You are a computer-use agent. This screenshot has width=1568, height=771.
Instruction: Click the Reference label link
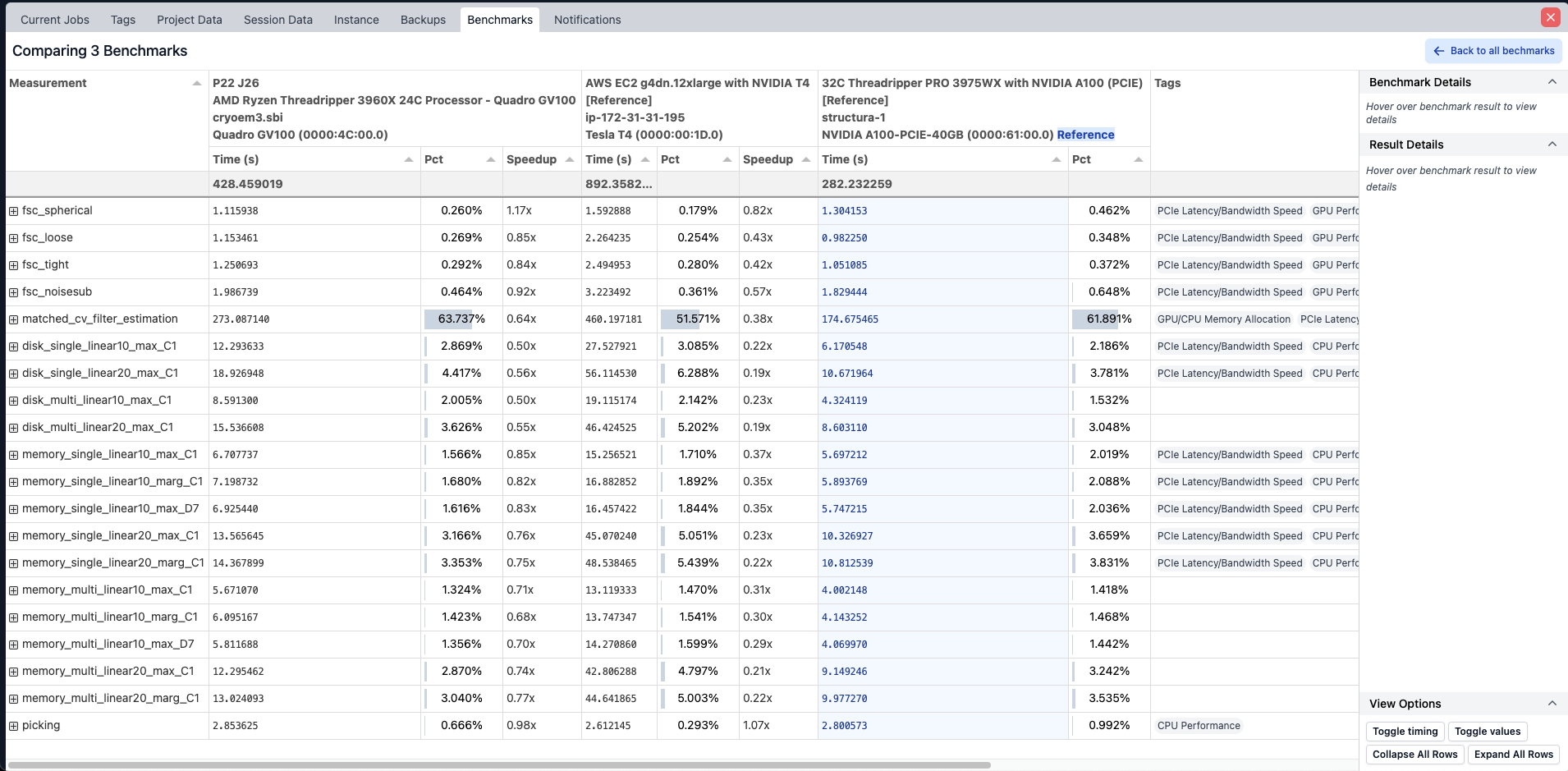(x=1085, y=135)
